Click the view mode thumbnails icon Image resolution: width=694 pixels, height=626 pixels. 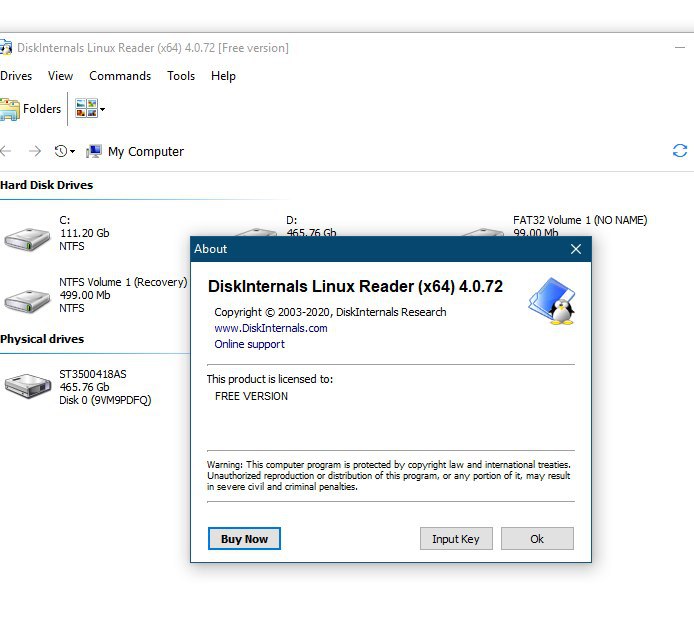coord(86,108)
